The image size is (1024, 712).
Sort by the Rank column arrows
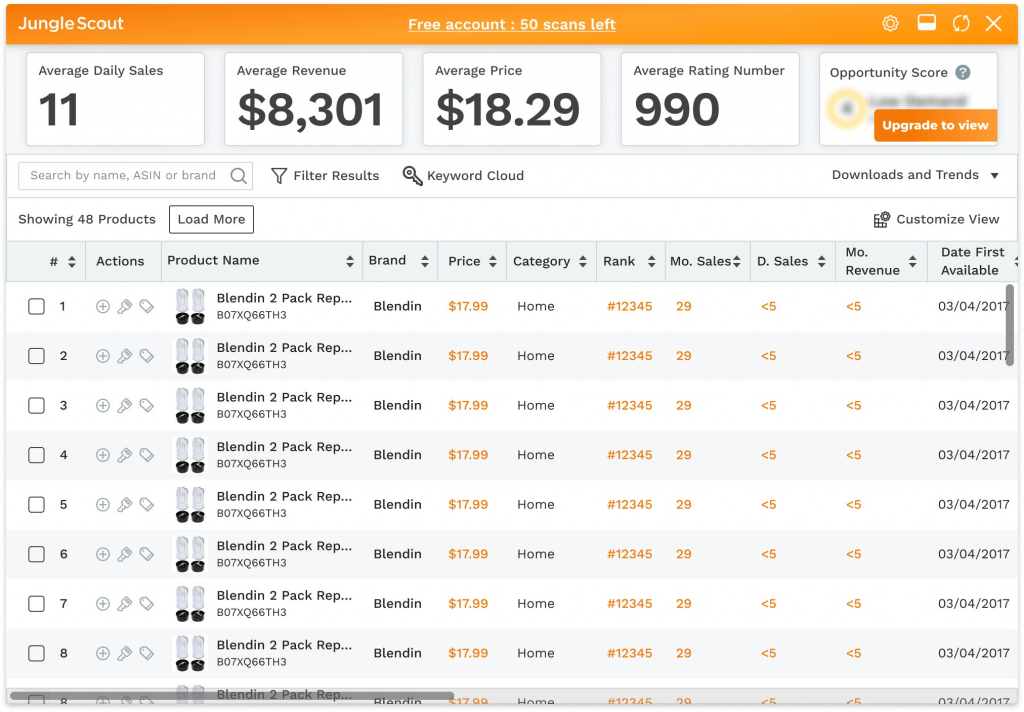click(x=651, y=261)
